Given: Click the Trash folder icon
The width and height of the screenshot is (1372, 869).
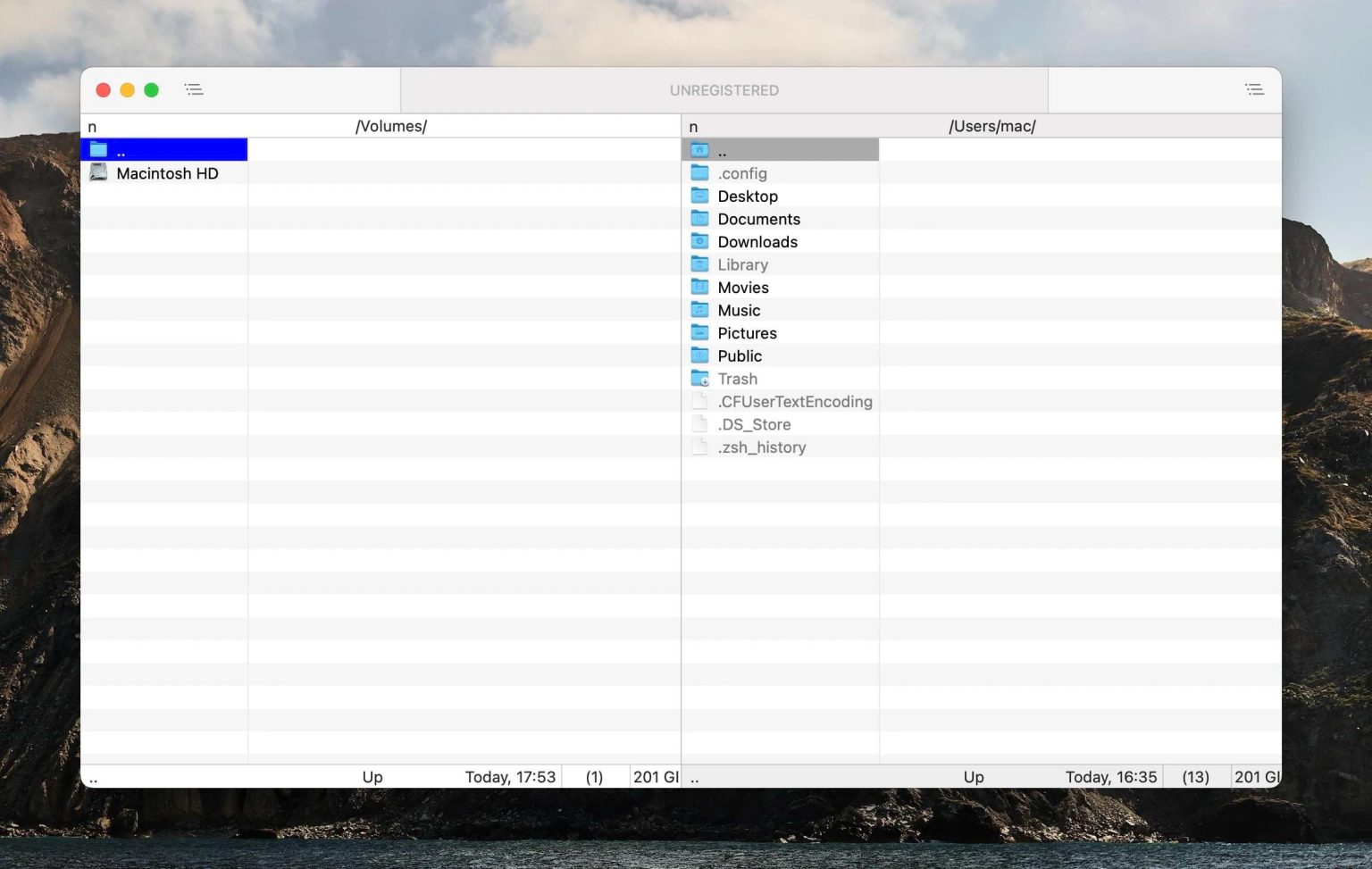Looking at the screenshot, I should [700, 378].
